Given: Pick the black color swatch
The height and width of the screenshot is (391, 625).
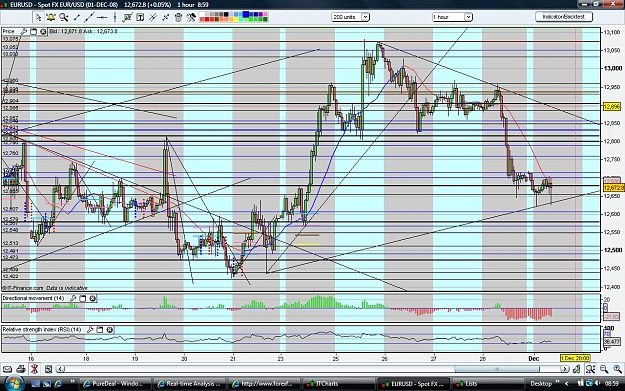Looking at the screenshot, I should click(226, 14).
